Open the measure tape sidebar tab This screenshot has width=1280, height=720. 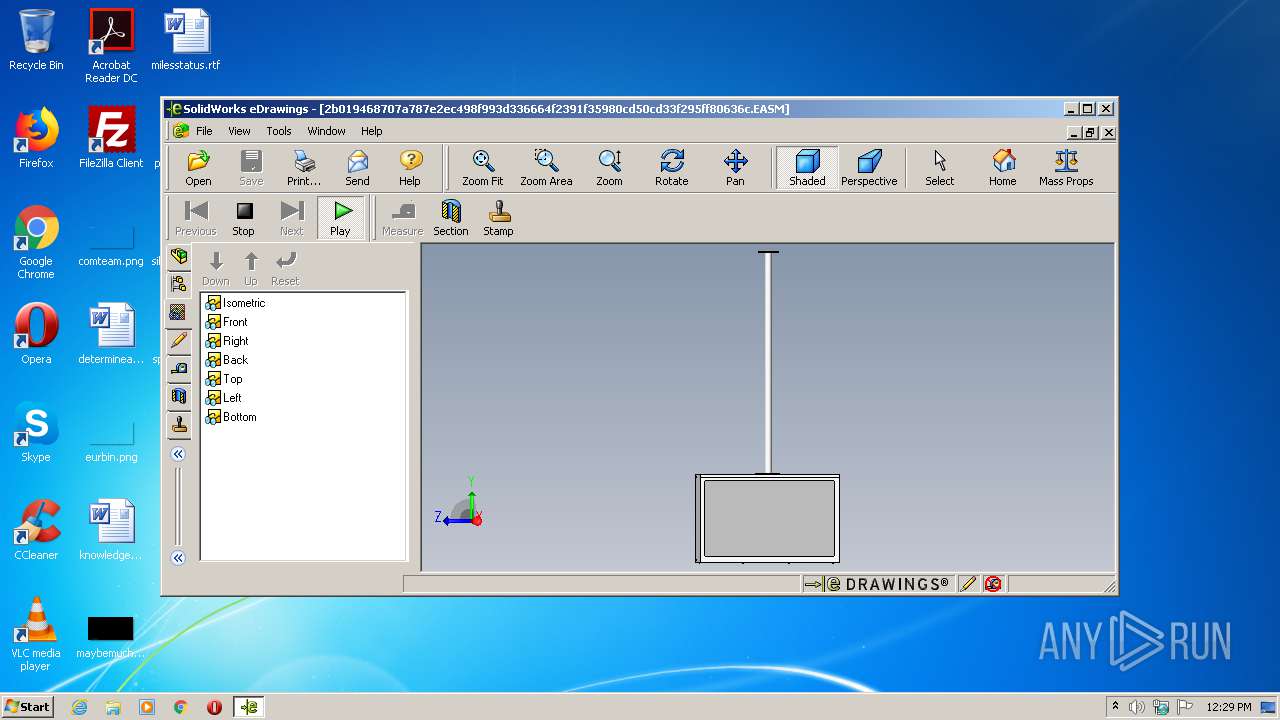(x=178, y=368)
